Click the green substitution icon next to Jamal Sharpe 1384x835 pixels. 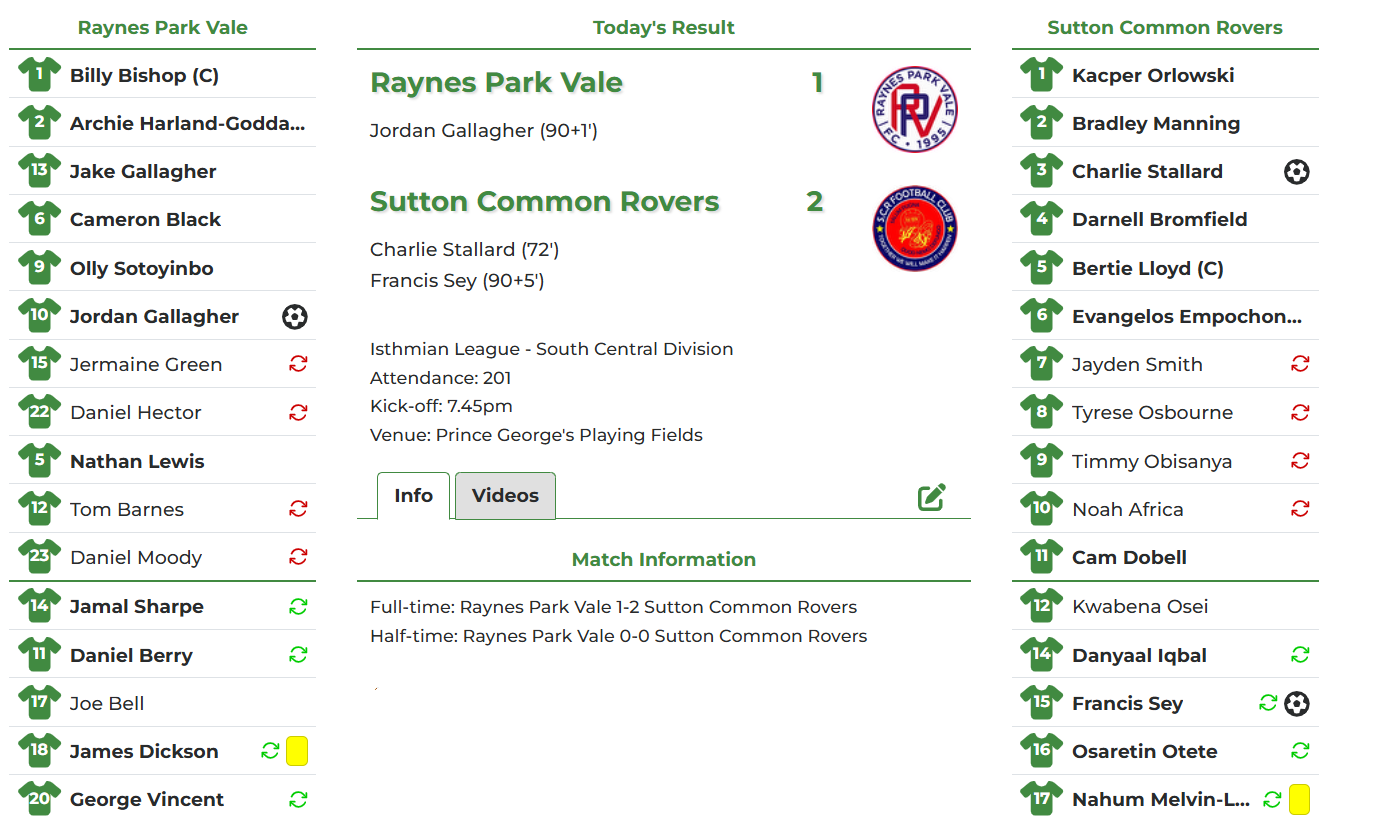(x=298, y=606)
